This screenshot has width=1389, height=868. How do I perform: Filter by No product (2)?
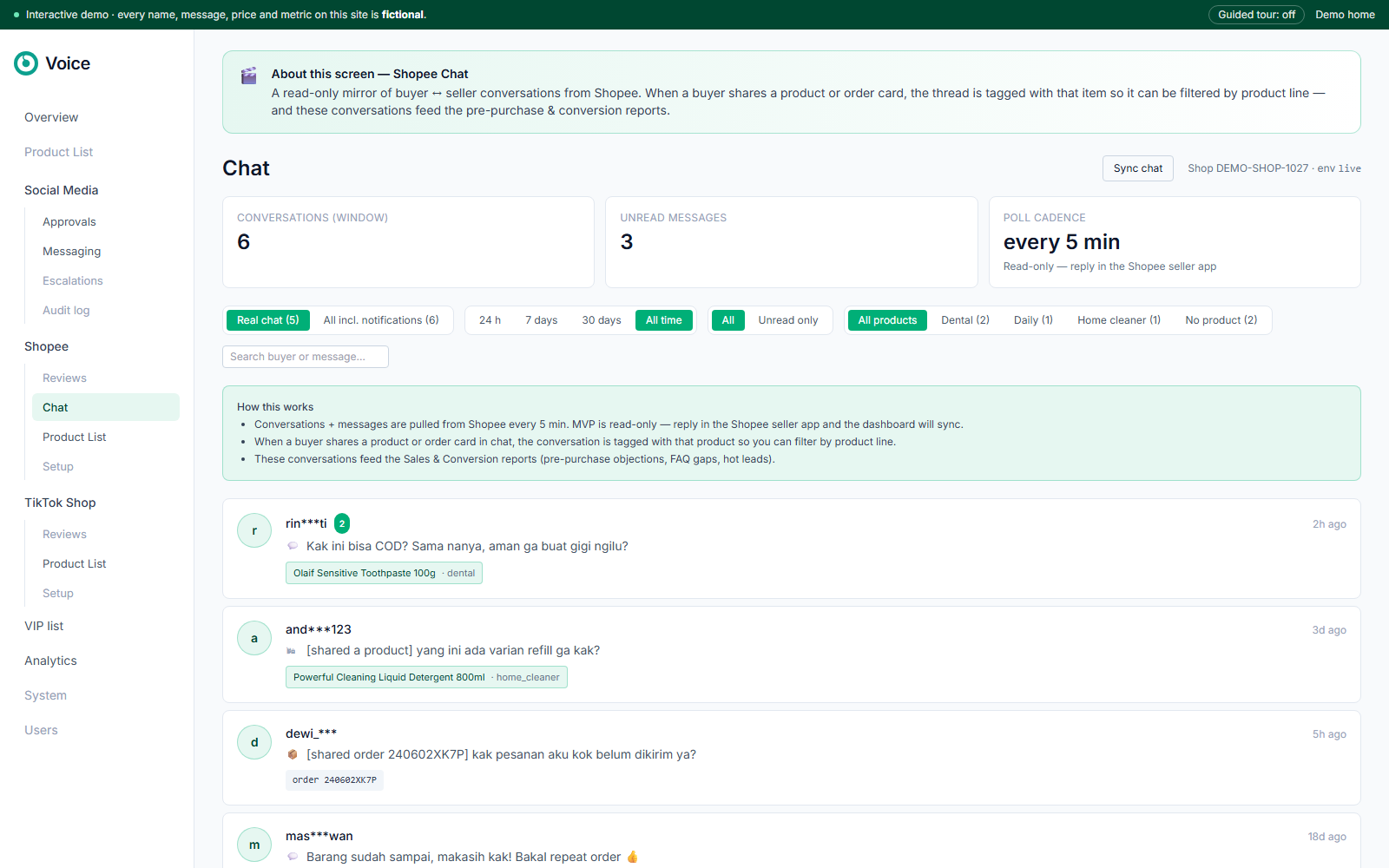click(1221, 320)
